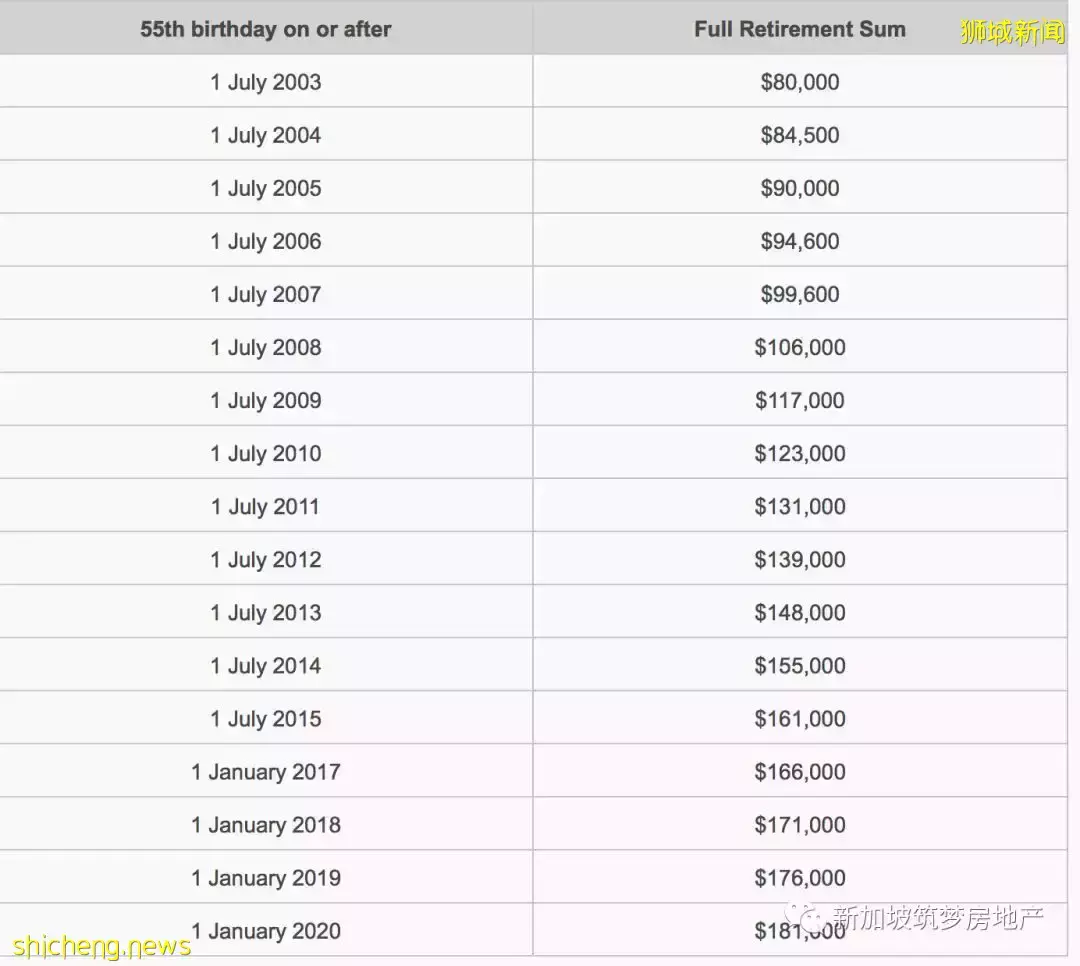Select the $80,000 amount cell
The image size is (1080, 966).
[x=799, y=82]
